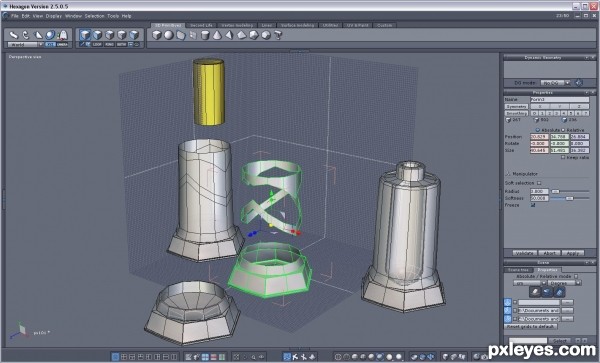Adjust the Softness slider handle
Viewport: 600px width, 363px height.
(569, 198)
